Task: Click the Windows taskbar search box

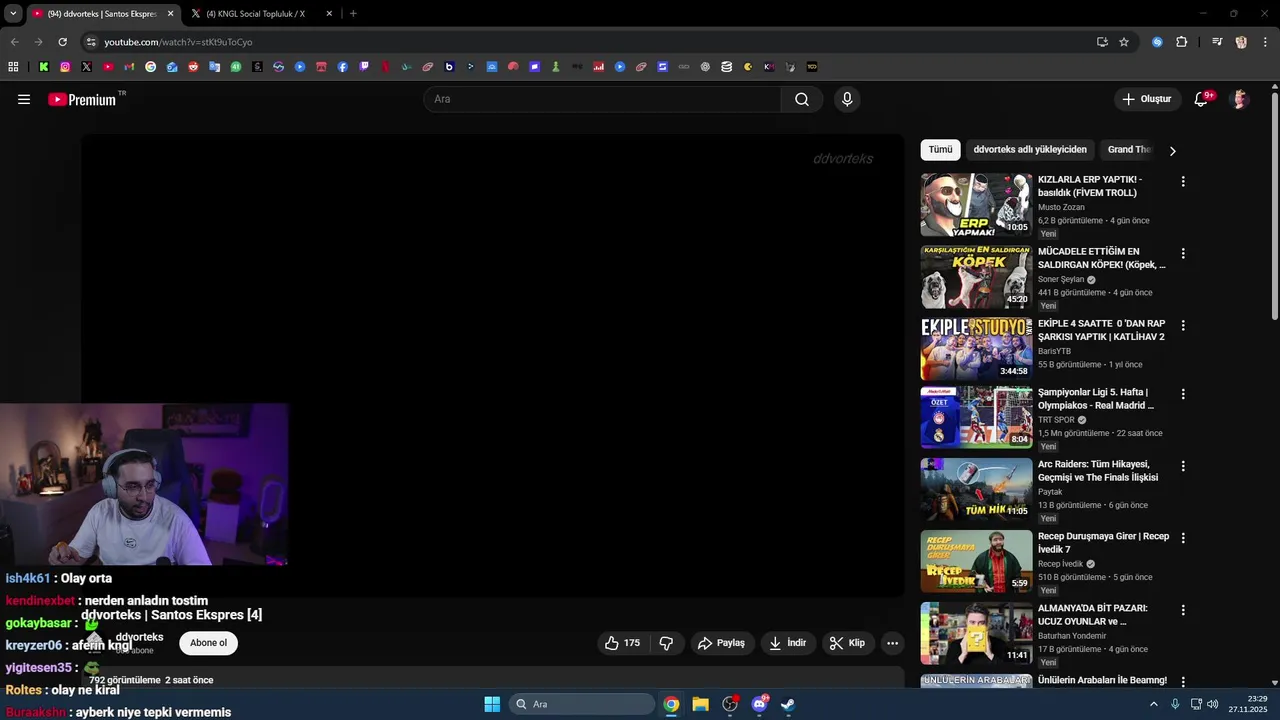Action: coord(582,704)
